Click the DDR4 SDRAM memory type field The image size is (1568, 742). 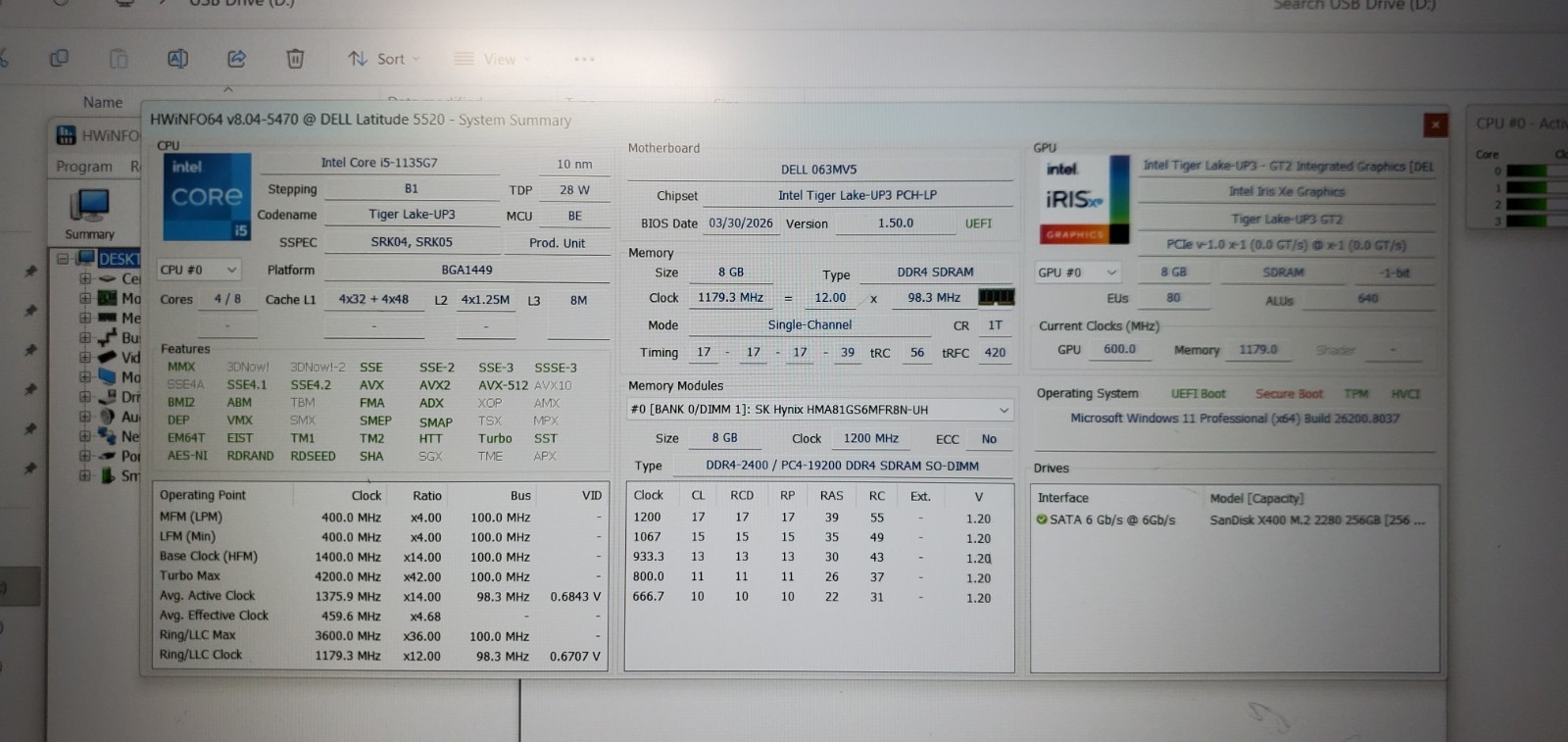(935, 272)
